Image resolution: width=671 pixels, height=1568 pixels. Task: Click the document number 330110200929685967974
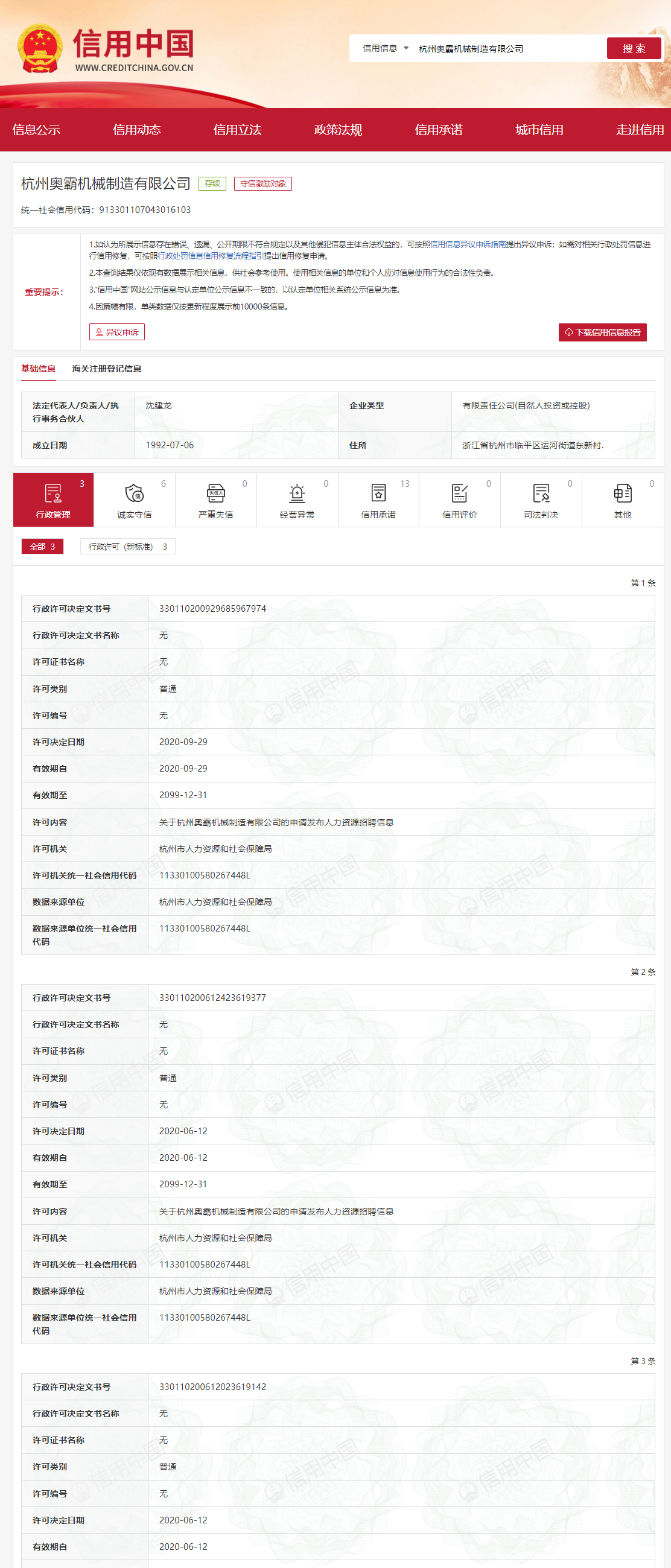click(212, 609)
